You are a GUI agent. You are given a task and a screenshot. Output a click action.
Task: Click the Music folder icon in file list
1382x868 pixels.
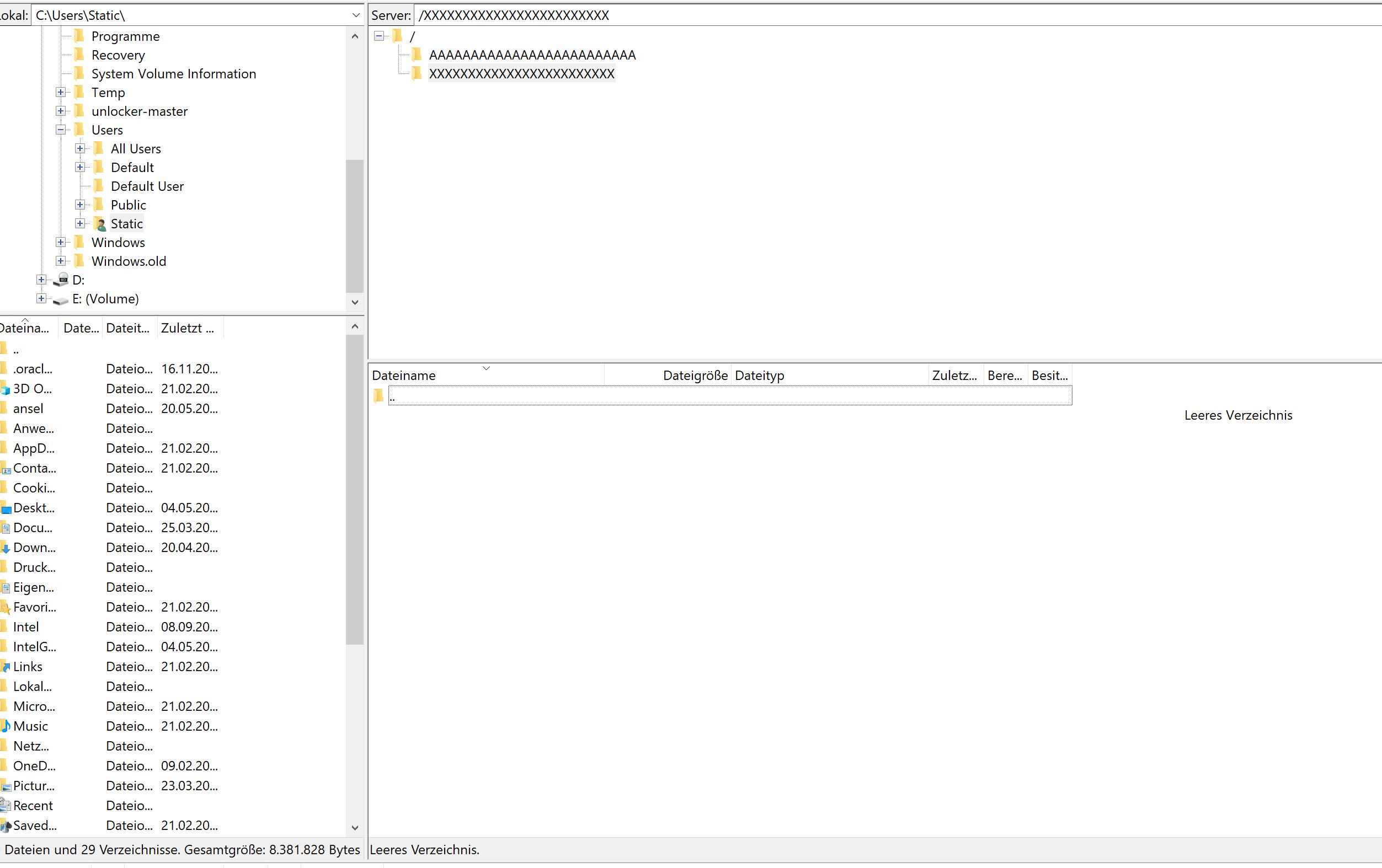point(5,726)
